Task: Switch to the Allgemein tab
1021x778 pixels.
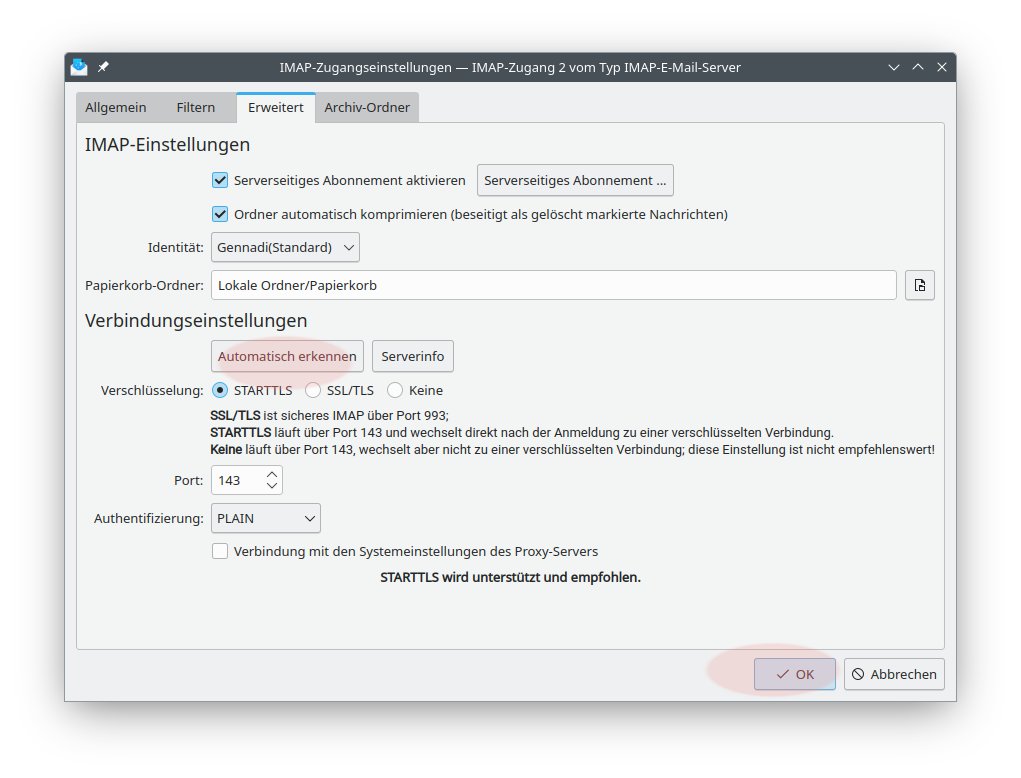Action: (x=116, y=107)
